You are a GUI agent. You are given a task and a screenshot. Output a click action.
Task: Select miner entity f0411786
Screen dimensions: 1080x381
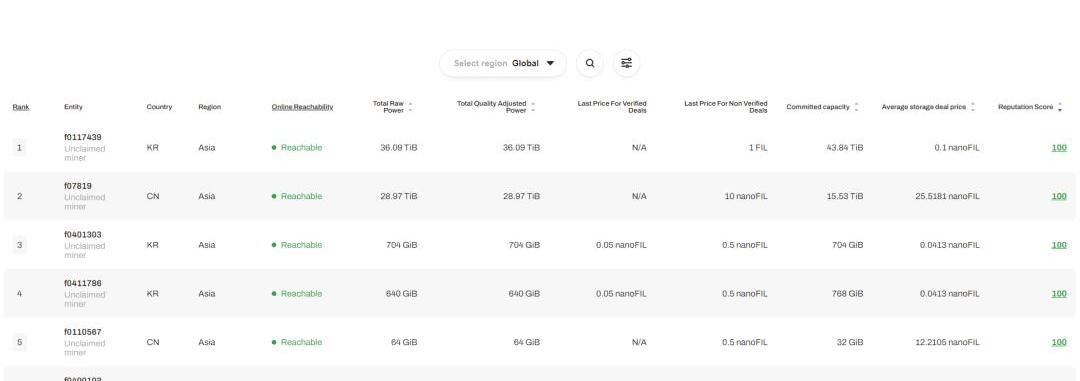[x=83, y=283]
